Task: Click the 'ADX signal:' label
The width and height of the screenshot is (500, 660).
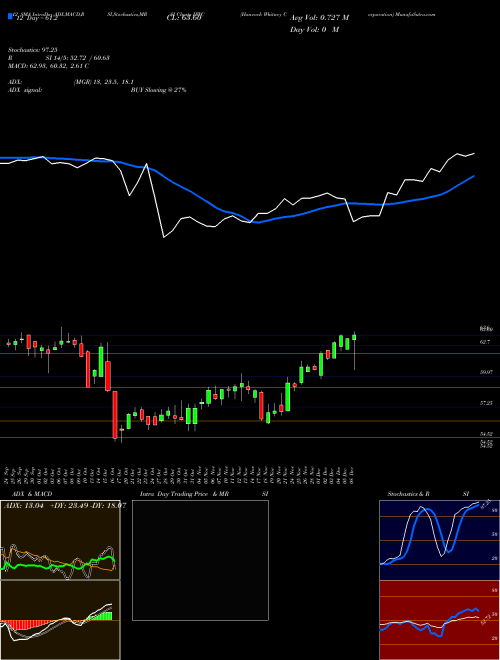Action: pos(25,90)
